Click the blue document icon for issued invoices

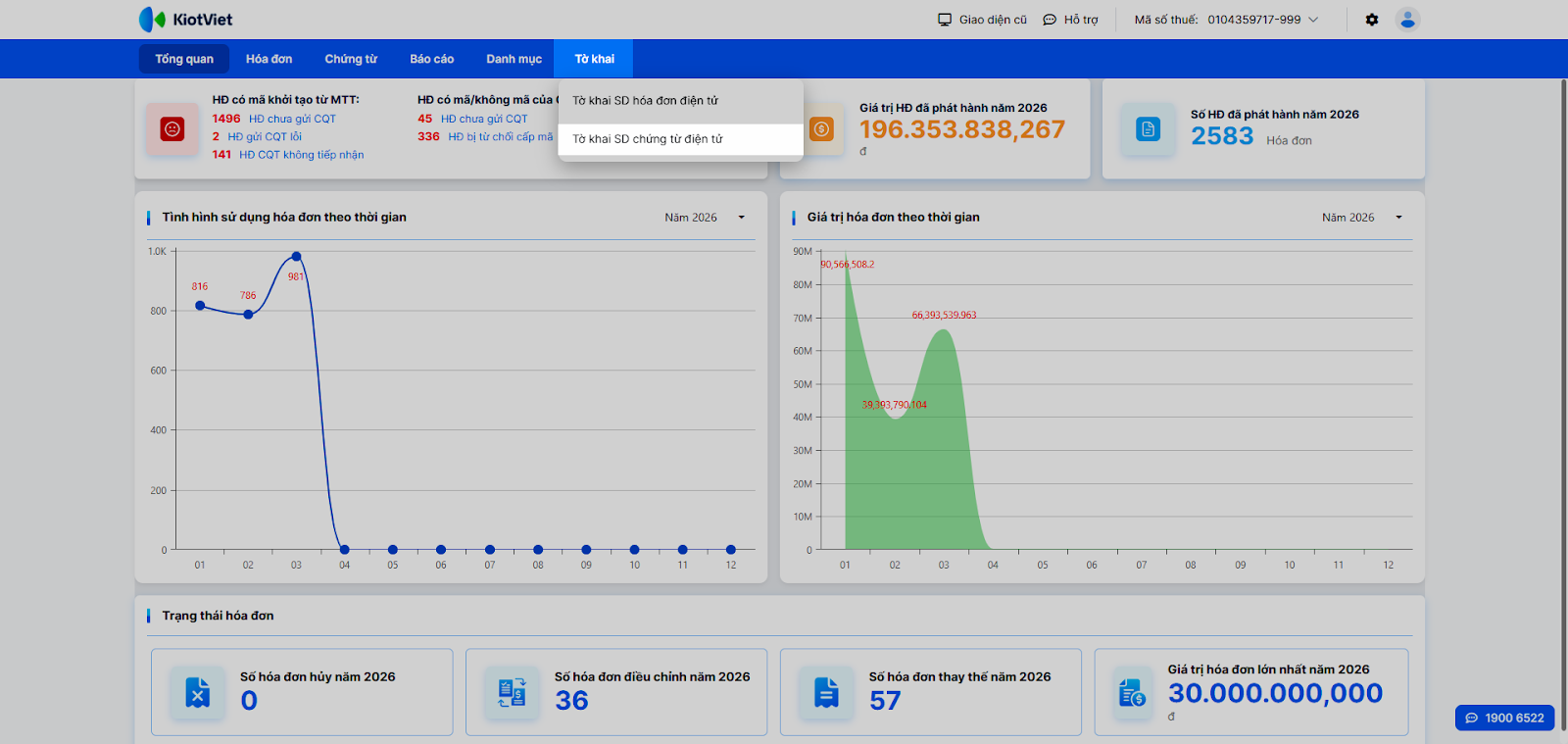point(1148,128)
